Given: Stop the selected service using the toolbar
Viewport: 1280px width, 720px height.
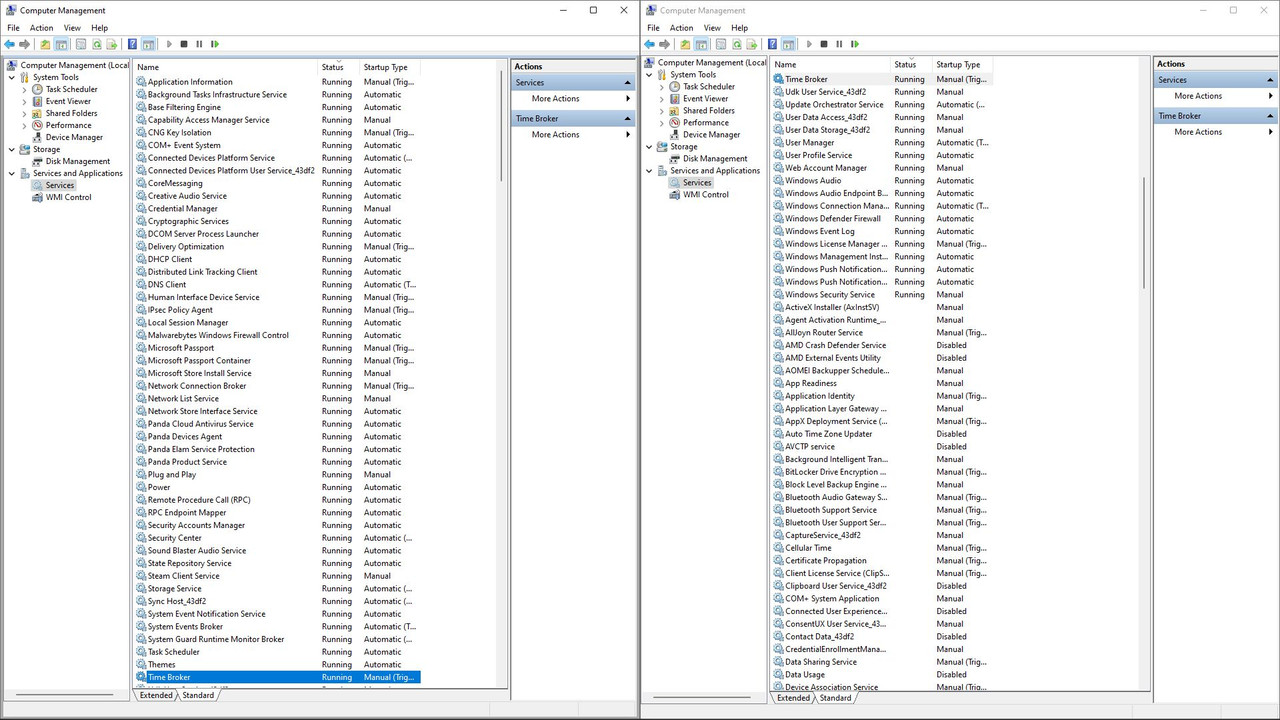Looking at the screenshot, I should click(x=184, y=43).
